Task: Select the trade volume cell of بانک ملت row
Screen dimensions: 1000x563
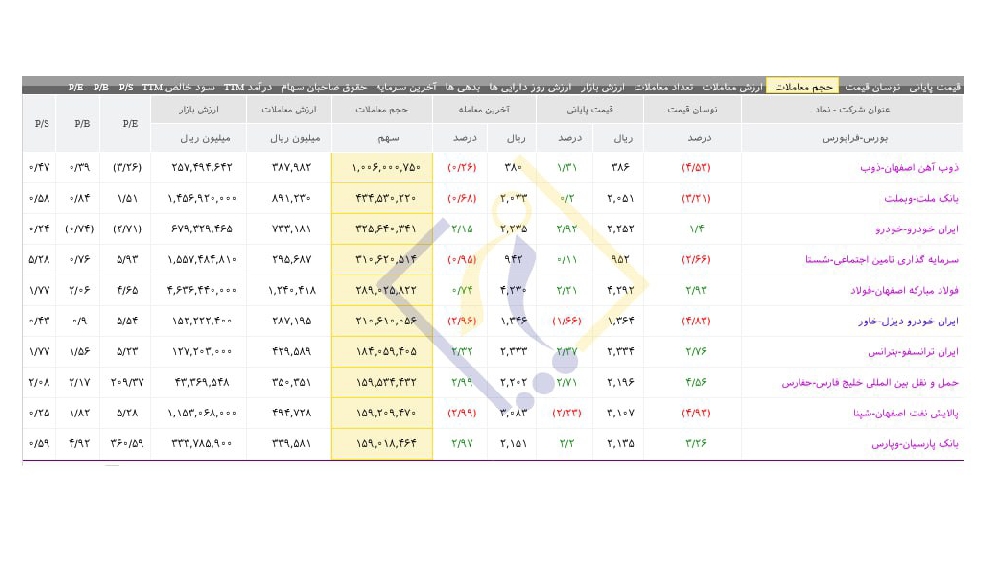Action: tap(382, 198)
